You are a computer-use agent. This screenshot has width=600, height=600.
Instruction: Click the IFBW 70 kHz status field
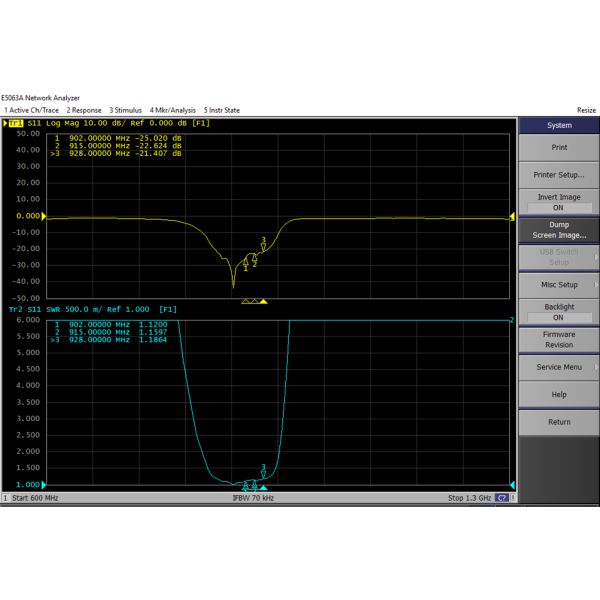[253, 498]
